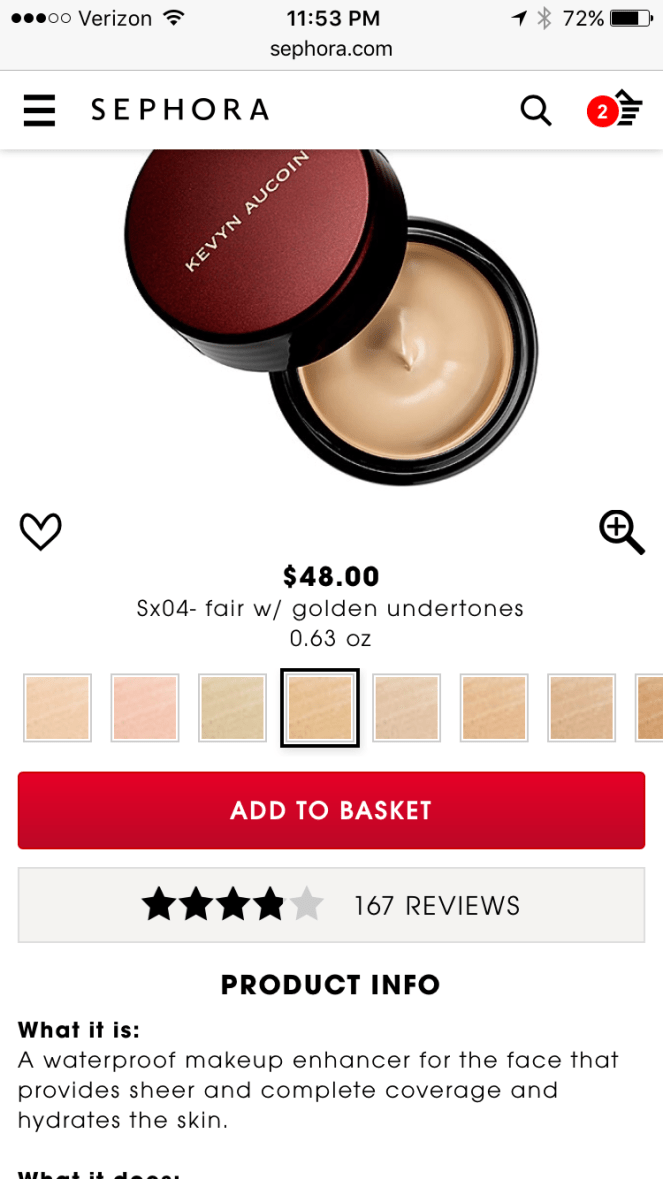Tap the star rating display
The image size is (663, 1179).
pyautogui.click(x=232, y=905)
